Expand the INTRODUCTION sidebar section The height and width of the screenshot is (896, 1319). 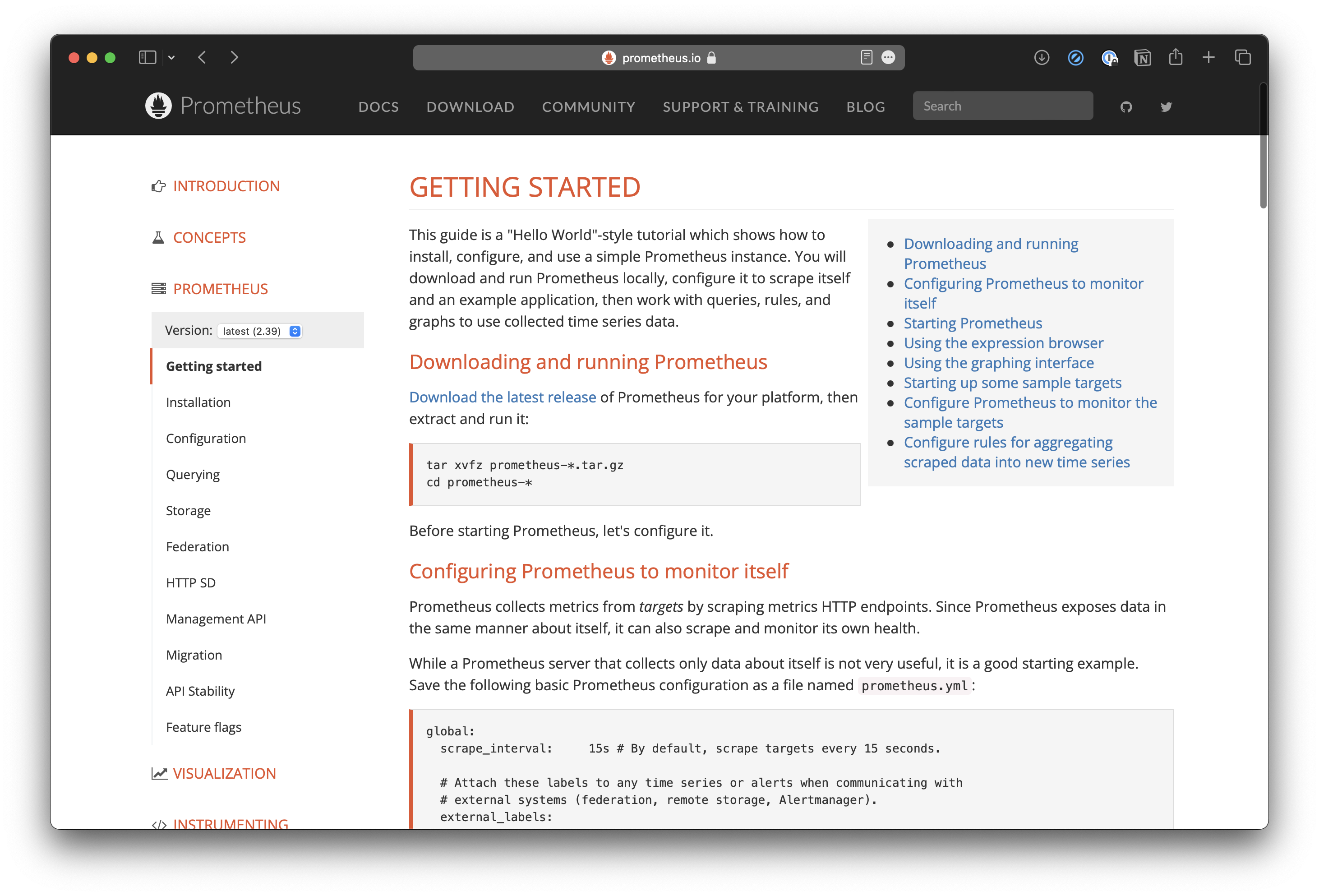pyautogui.click(x=226, y=186)
